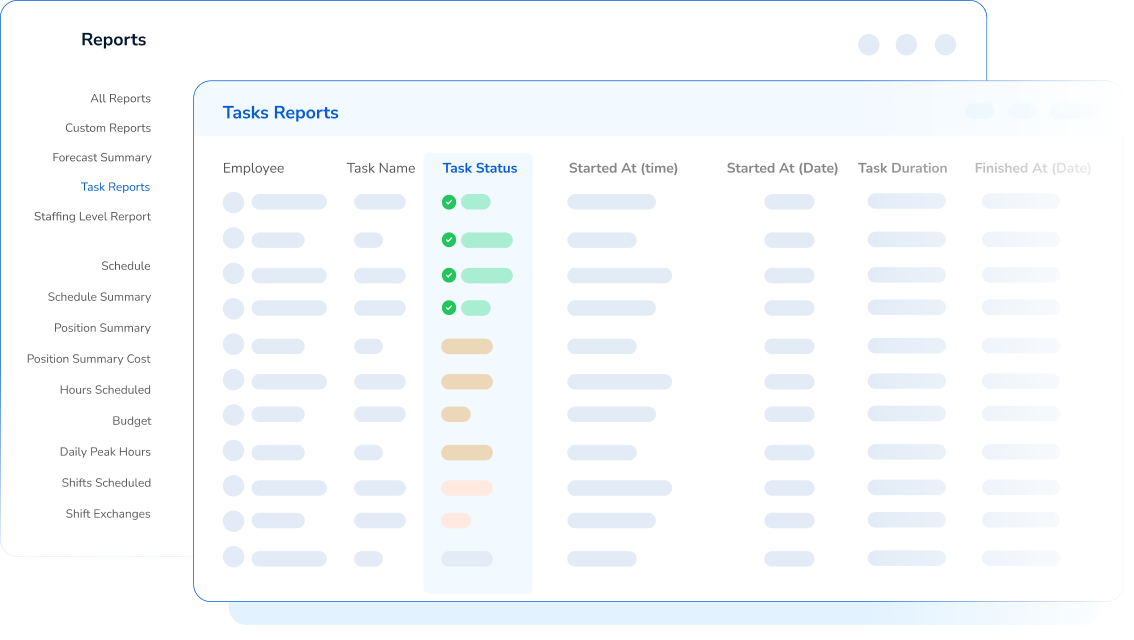Image resolution: width=1134 pixels, height=640 pixels.
Task: Open the Task Duration column header
Action: coord(902,167)
